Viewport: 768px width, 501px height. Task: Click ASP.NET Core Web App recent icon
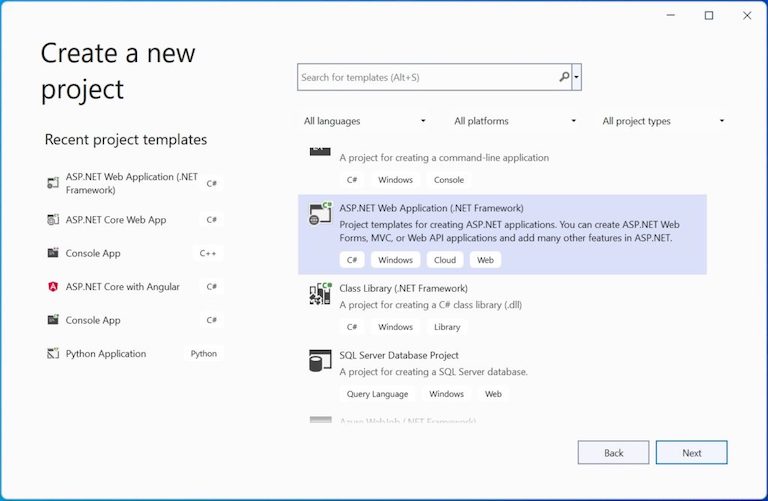[53, 220]
